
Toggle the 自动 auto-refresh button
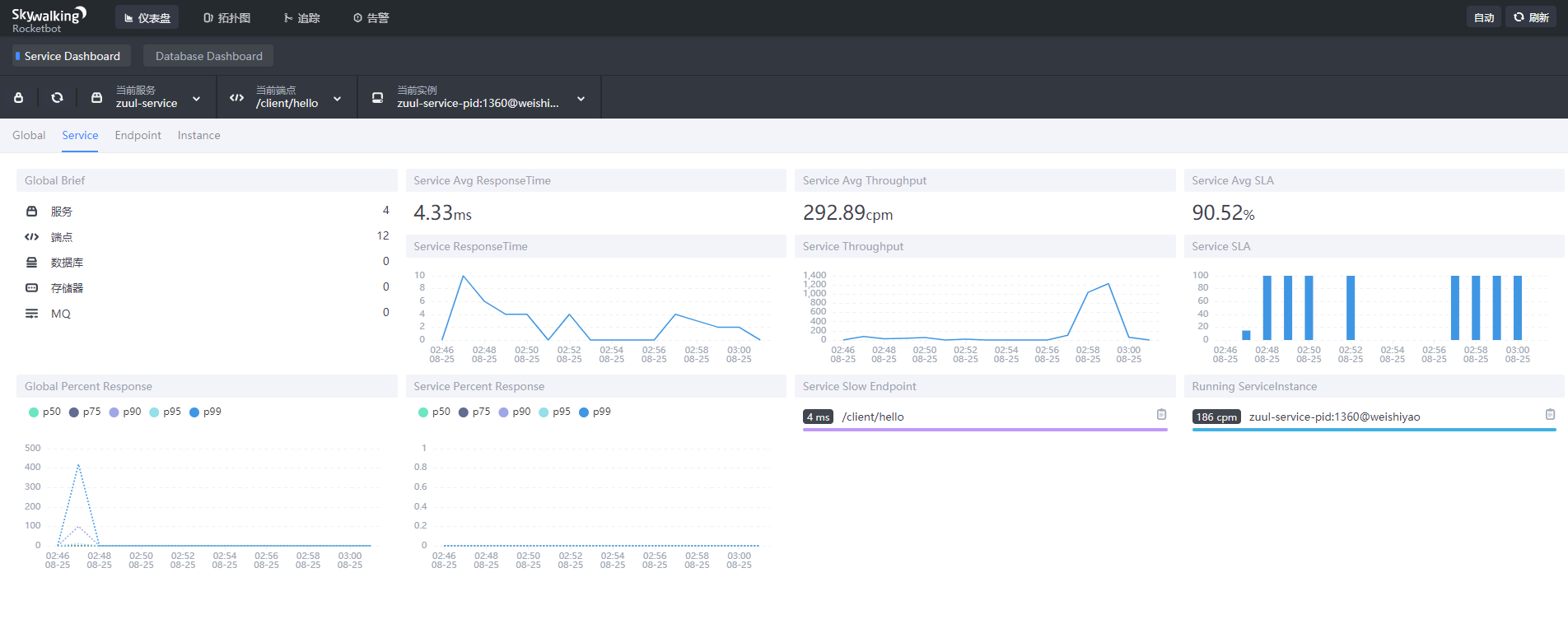(1483, 17)
